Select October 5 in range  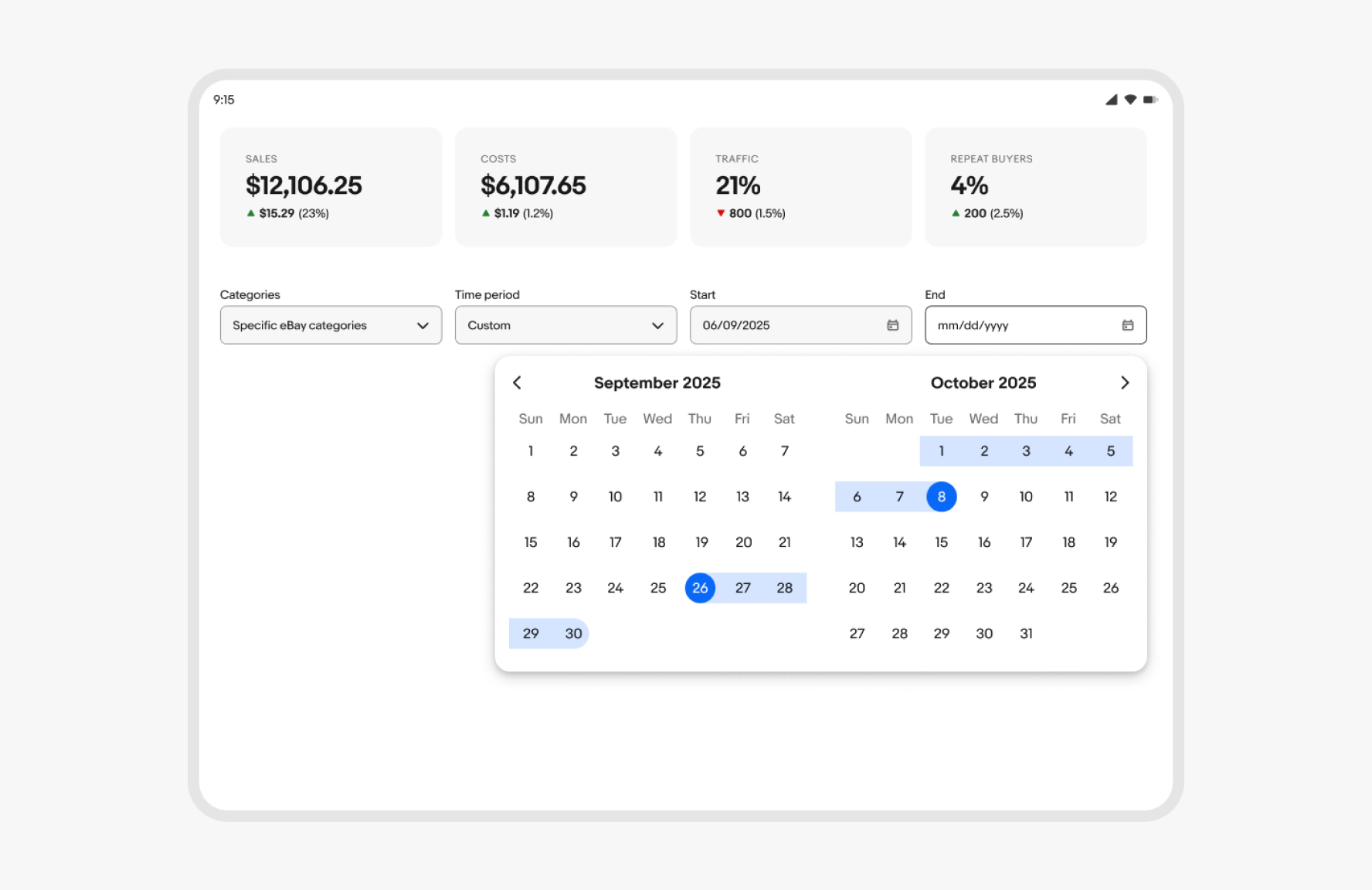[1110, 451]
